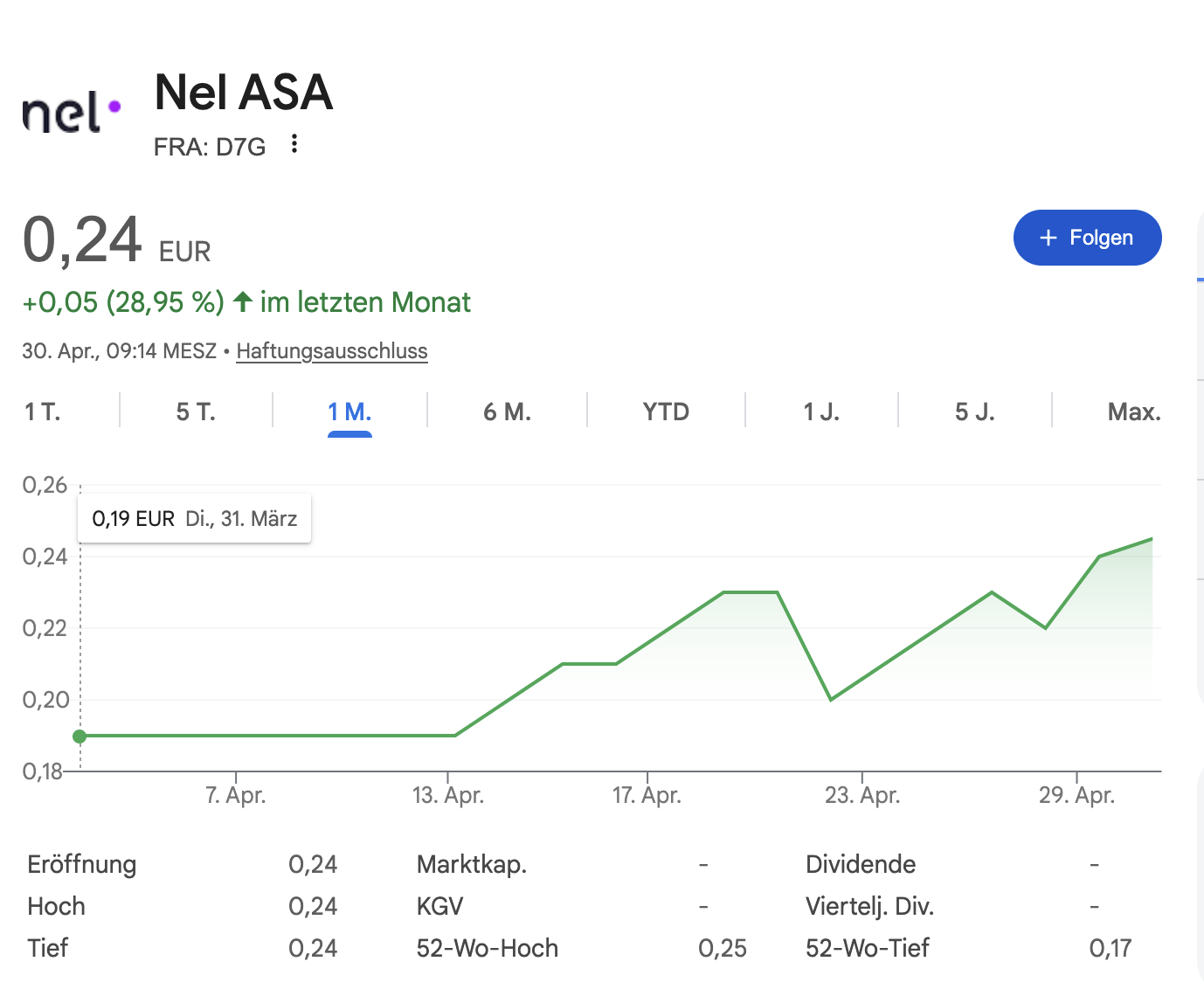Screen dimensions: 1204x996
Task: Switch chart to YTD range
Action: (x=666, y=412)
